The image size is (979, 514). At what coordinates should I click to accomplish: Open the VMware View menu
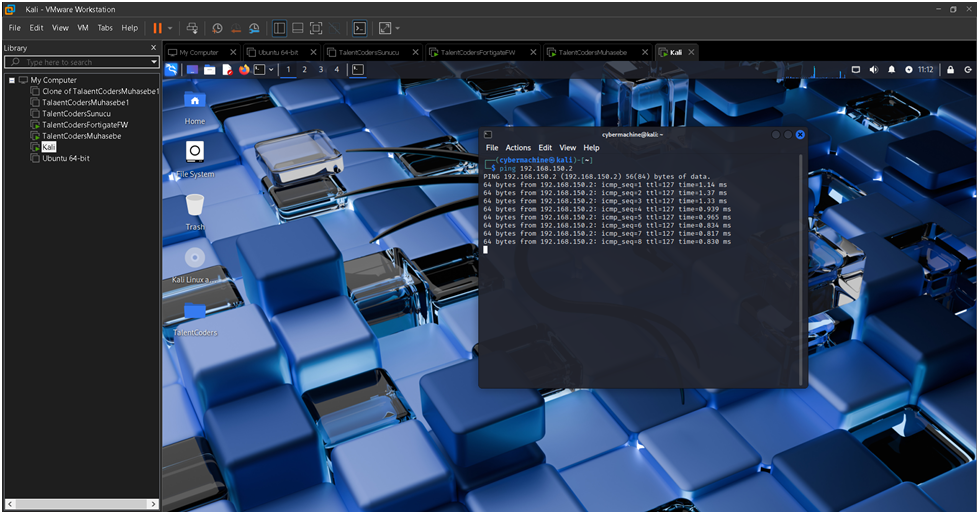(60, 28)
